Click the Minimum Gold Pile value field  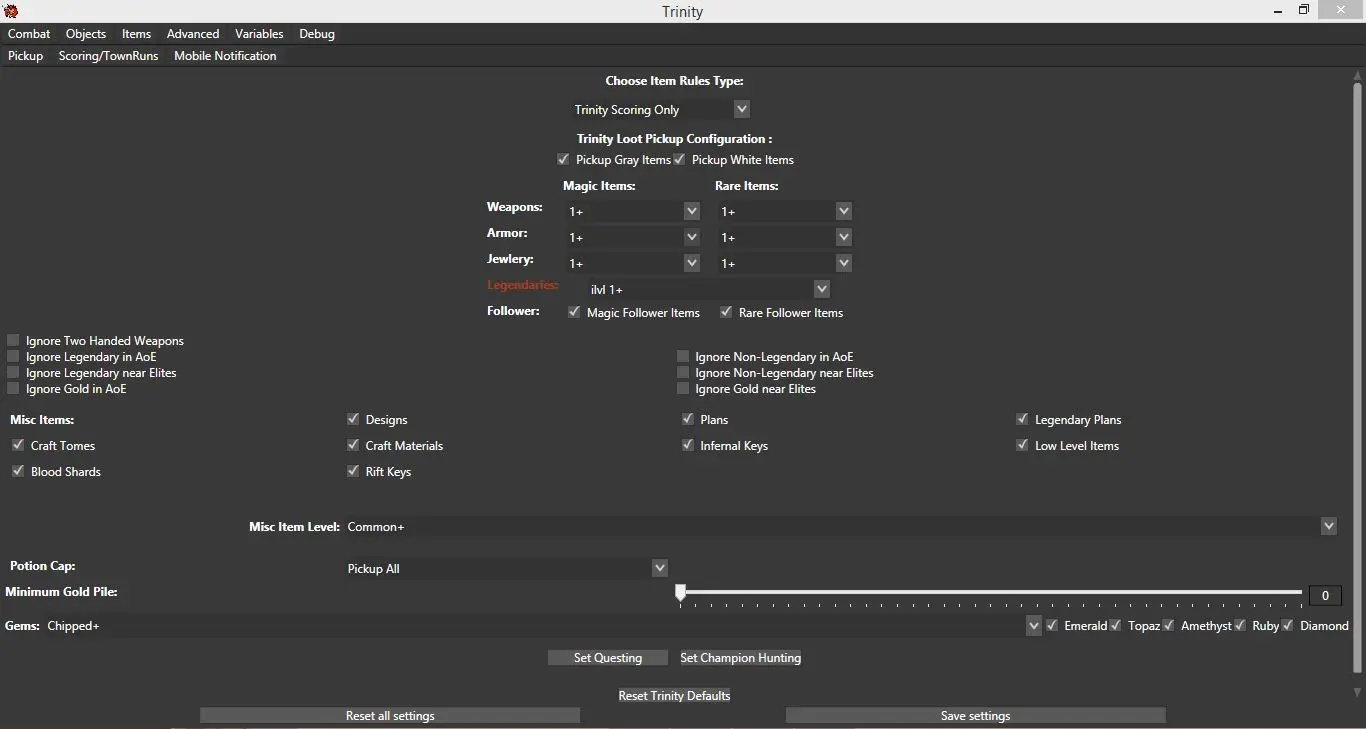tap(1325, 596)
